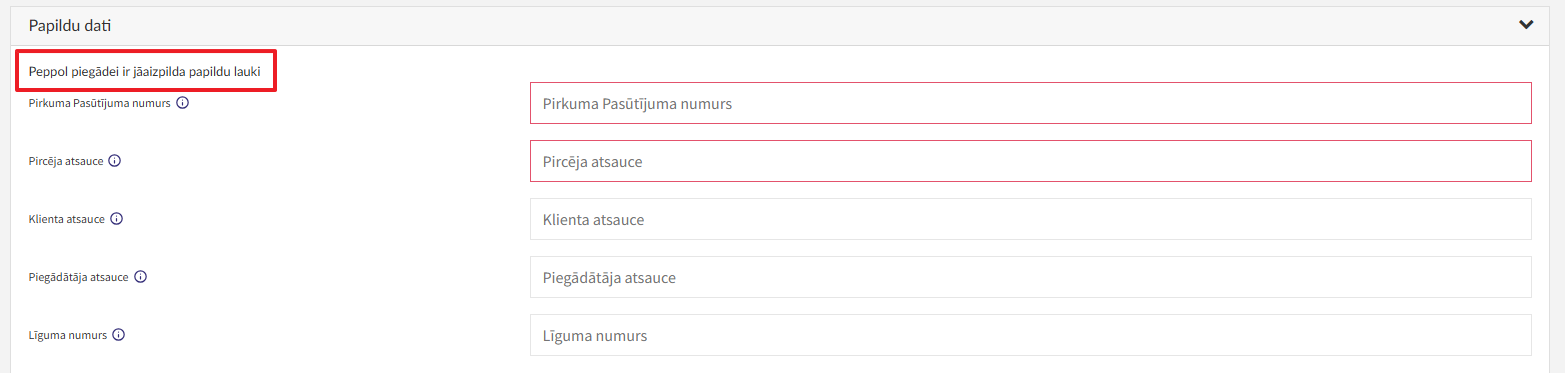Click the Līguma numurs info icon
The height and width of the screenshot is (373, 1565).
point(118,335)
